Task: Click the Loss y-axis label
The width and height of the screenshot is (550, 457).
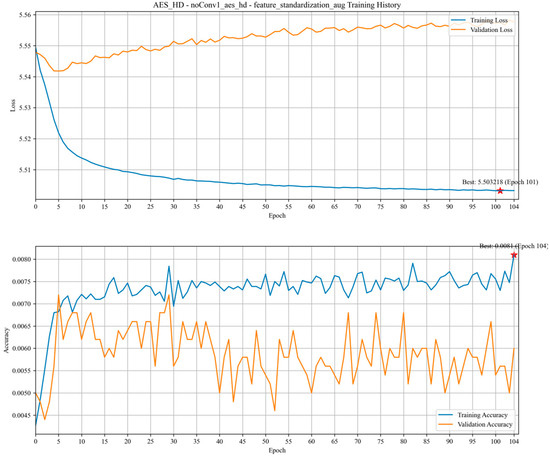Action: [13, 106]
